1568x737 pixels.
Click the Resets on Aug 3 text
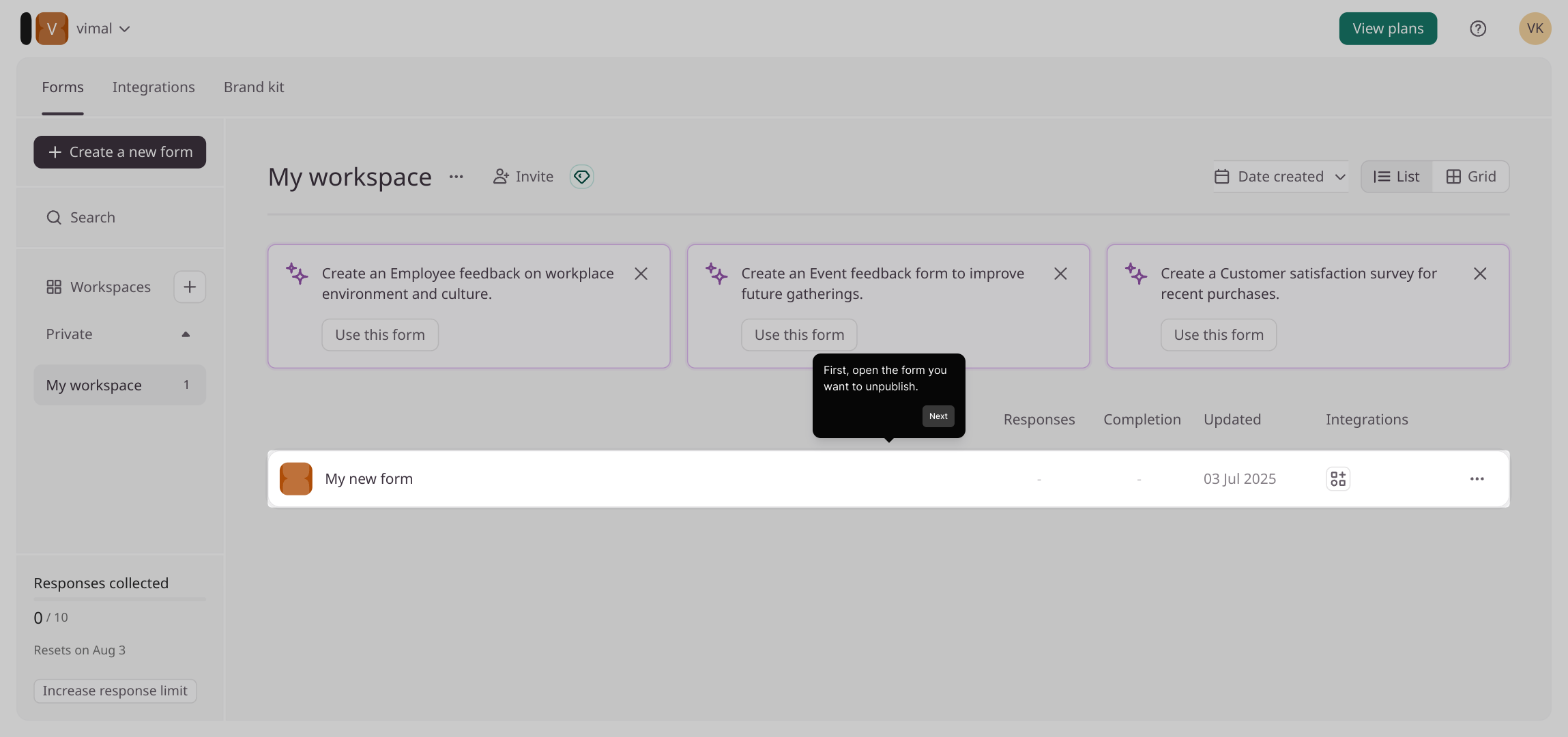80,650
